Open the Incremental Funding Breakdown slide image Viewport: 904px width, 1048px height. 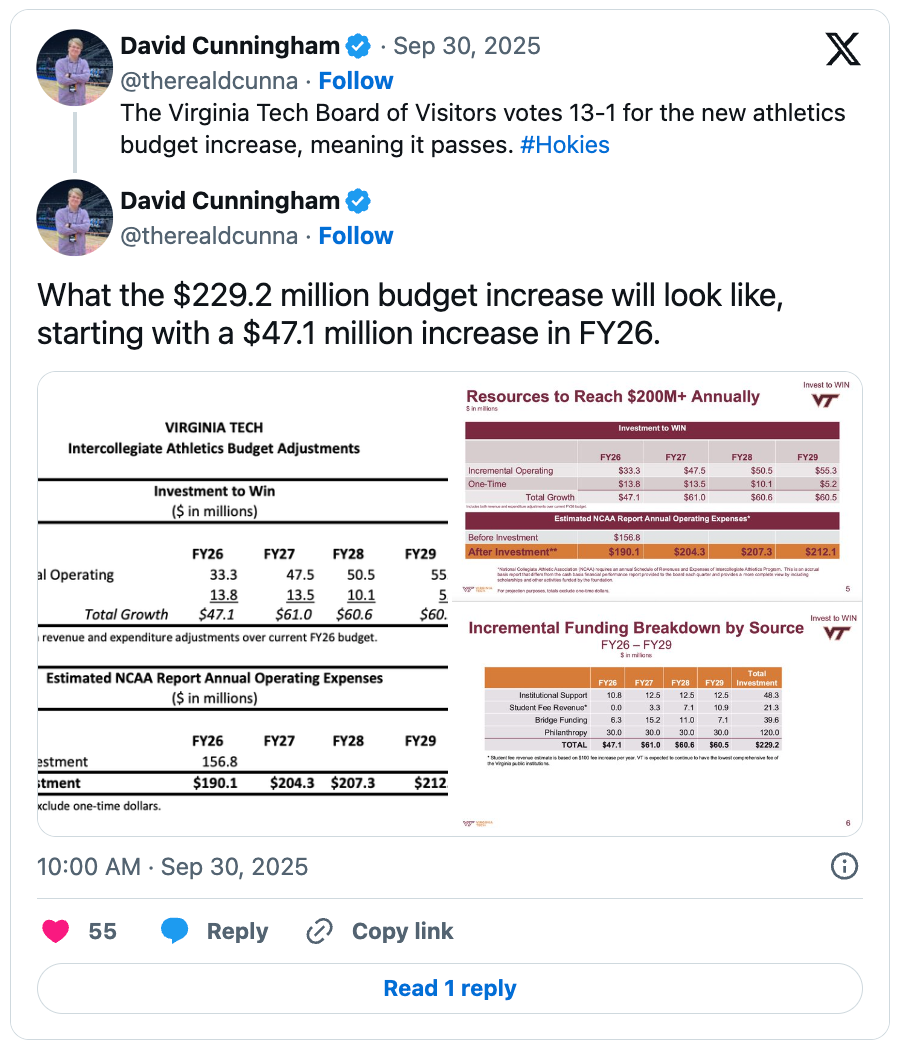(656, 720)
